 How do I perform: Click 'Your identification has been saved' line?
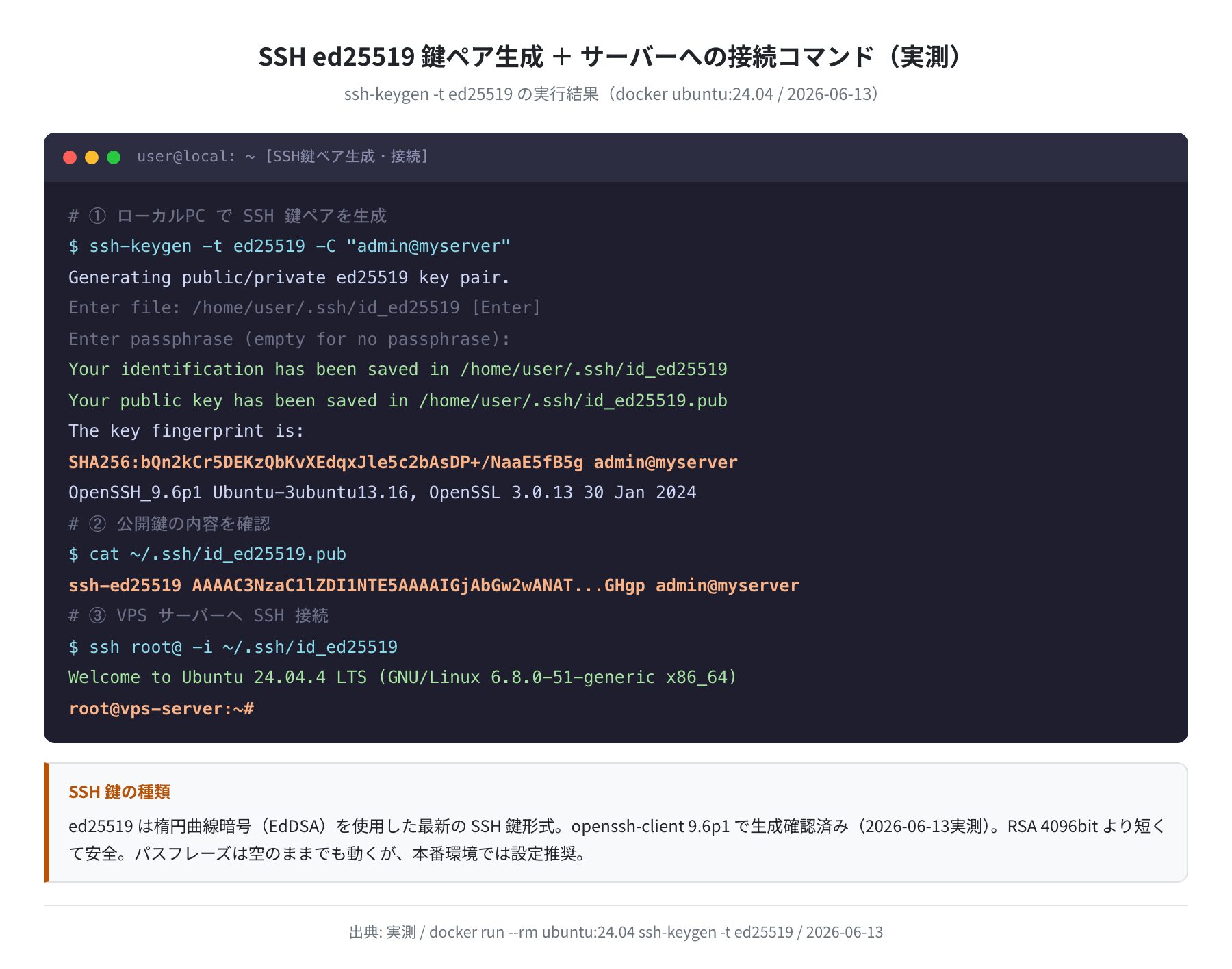point(398,370)
